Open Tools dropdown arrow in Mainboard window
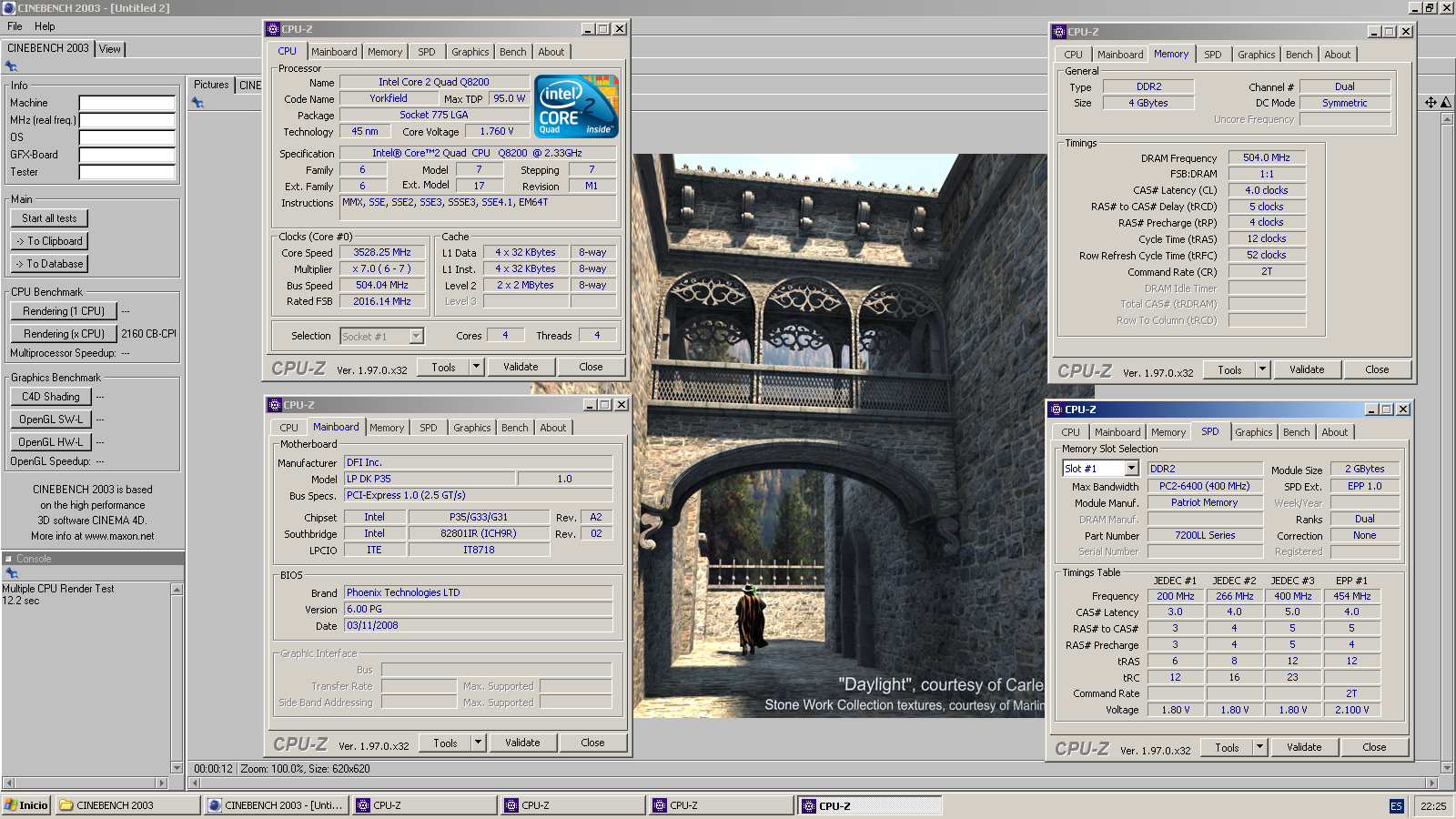This screenshot has height=819, width=1456. (478, 743)
